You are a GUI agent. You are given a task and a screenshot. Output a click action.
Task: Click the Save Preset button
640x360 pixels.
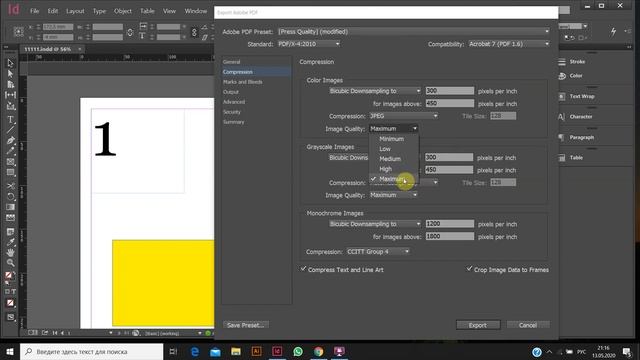coord(245,325)
